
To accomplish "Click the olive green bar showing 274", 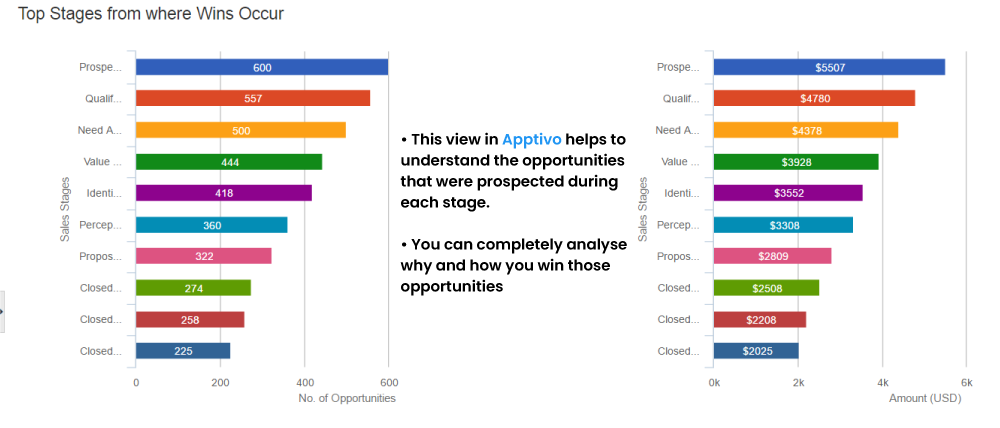I will 194,288.
